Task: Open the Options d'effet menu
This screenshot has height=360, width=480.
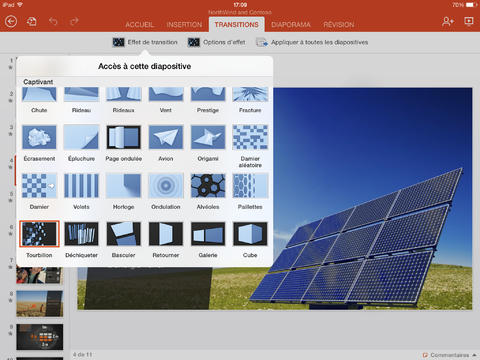Action: pos(217,42)
